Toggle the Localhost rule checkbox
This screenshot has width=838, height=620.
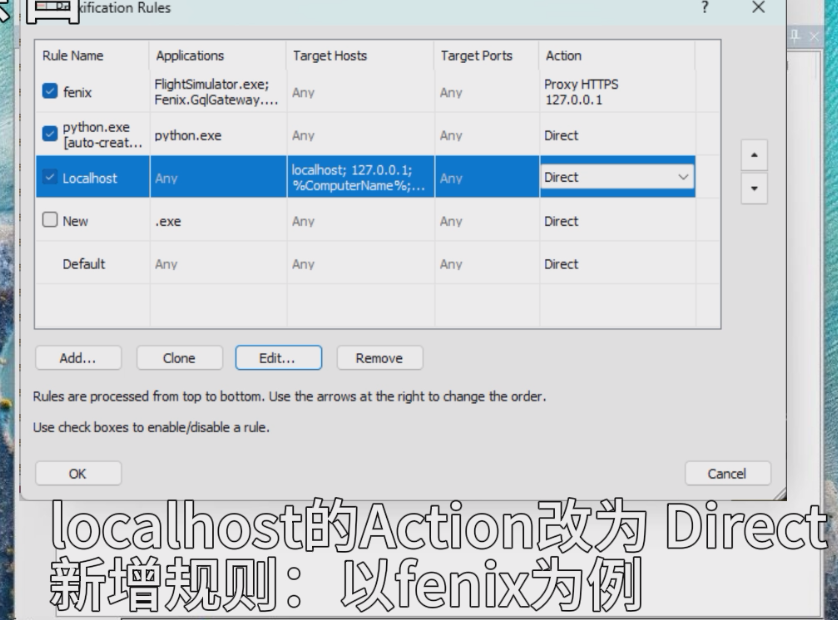[50, 178]
